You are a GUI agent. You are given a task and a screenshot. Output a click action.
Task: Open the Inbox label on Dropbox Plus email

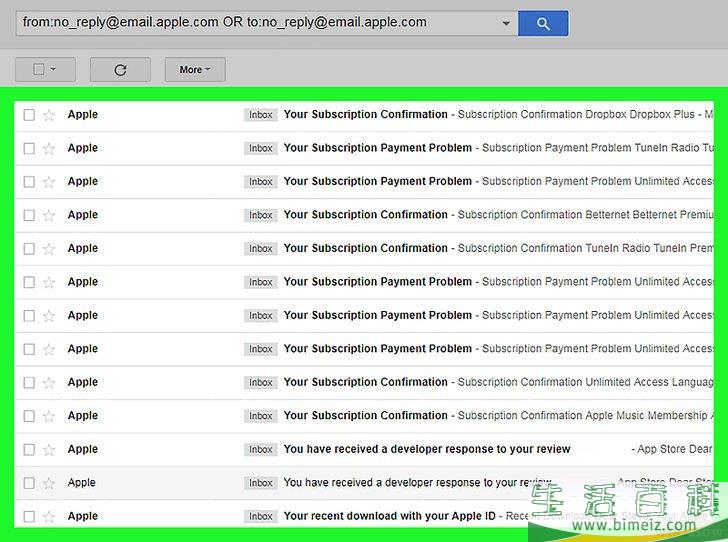click(x=260, y=115)
